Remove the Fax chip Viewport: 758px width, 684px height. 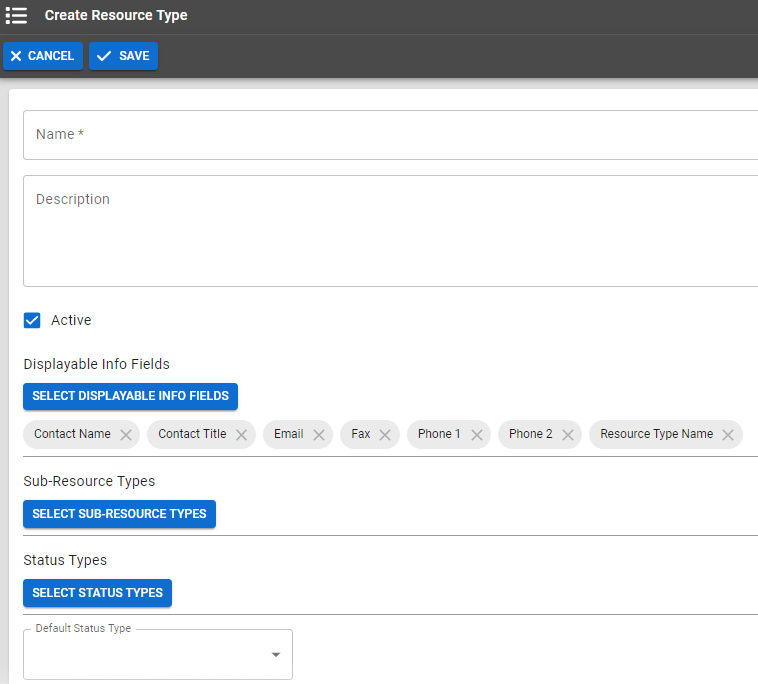coord(385,435)
